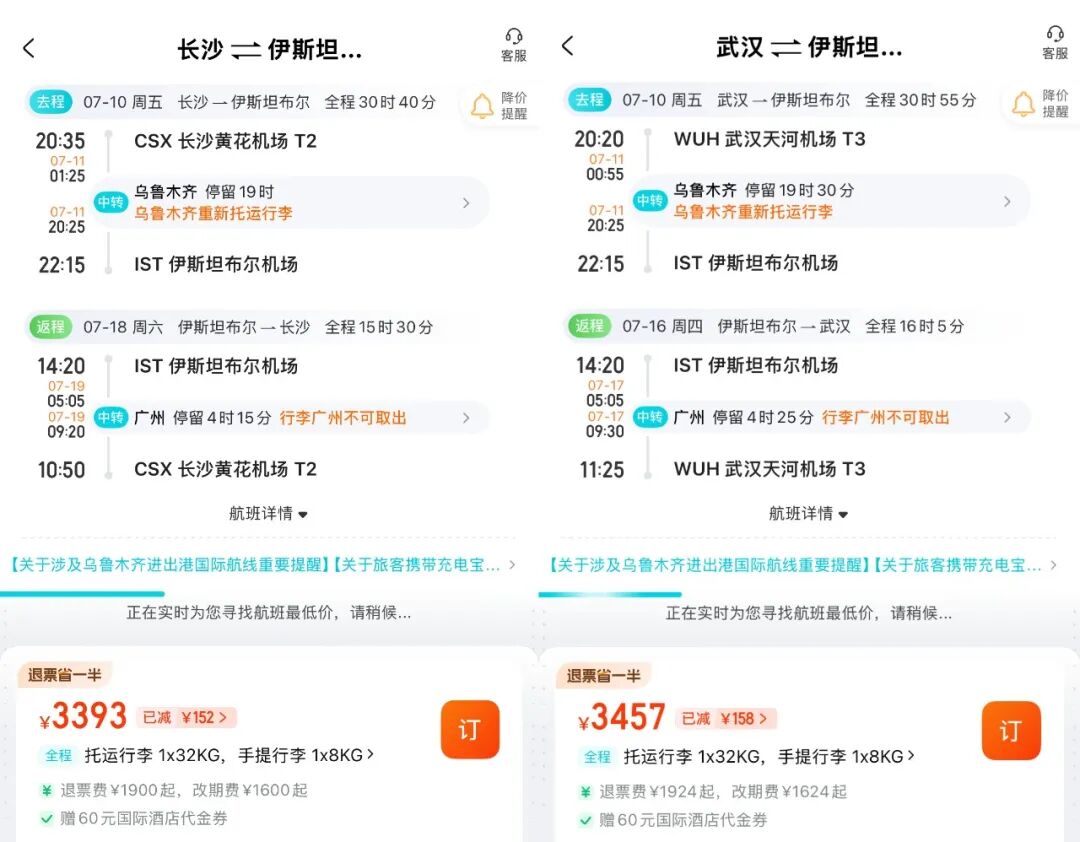Viewport: 1080px width, 842px height.
Task: Tap check icon beside 赠60元 under ¥3393
Action: coord(47,819)
